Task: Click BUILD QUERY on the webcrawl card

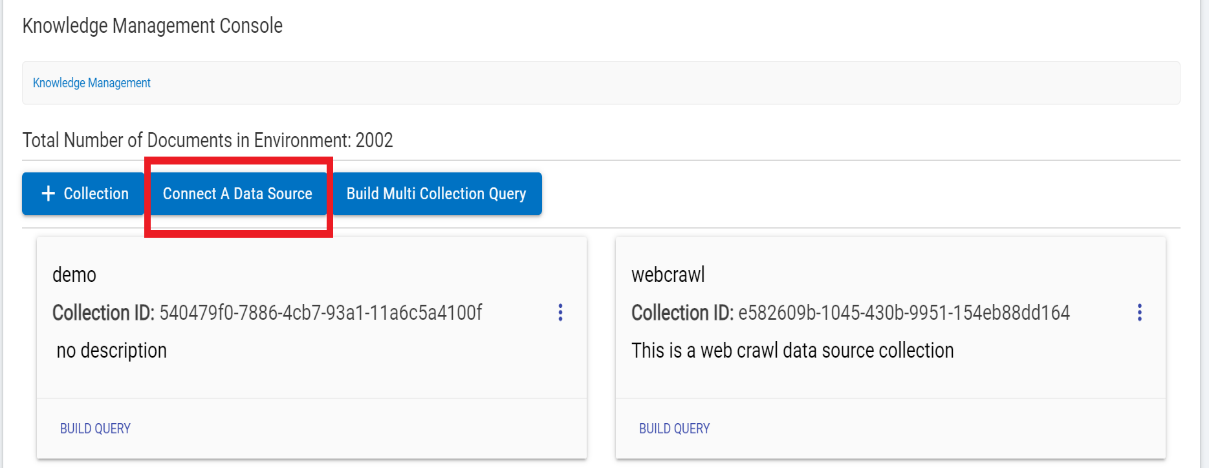Action: [x=674, y=428]
